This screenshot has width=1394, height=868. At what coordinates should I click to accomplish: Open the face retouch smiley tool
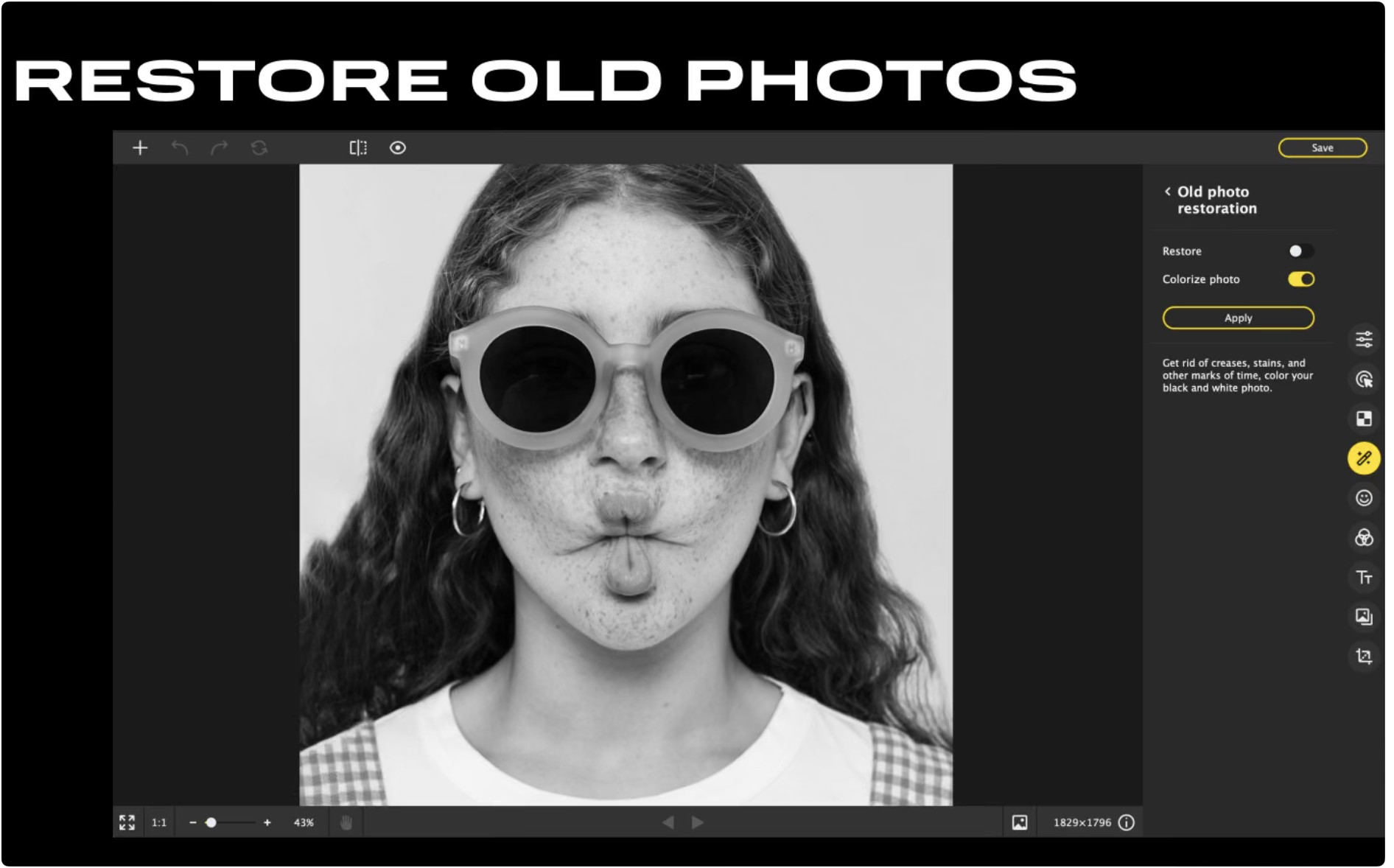pyautogui.click(x=1364, y=498)
